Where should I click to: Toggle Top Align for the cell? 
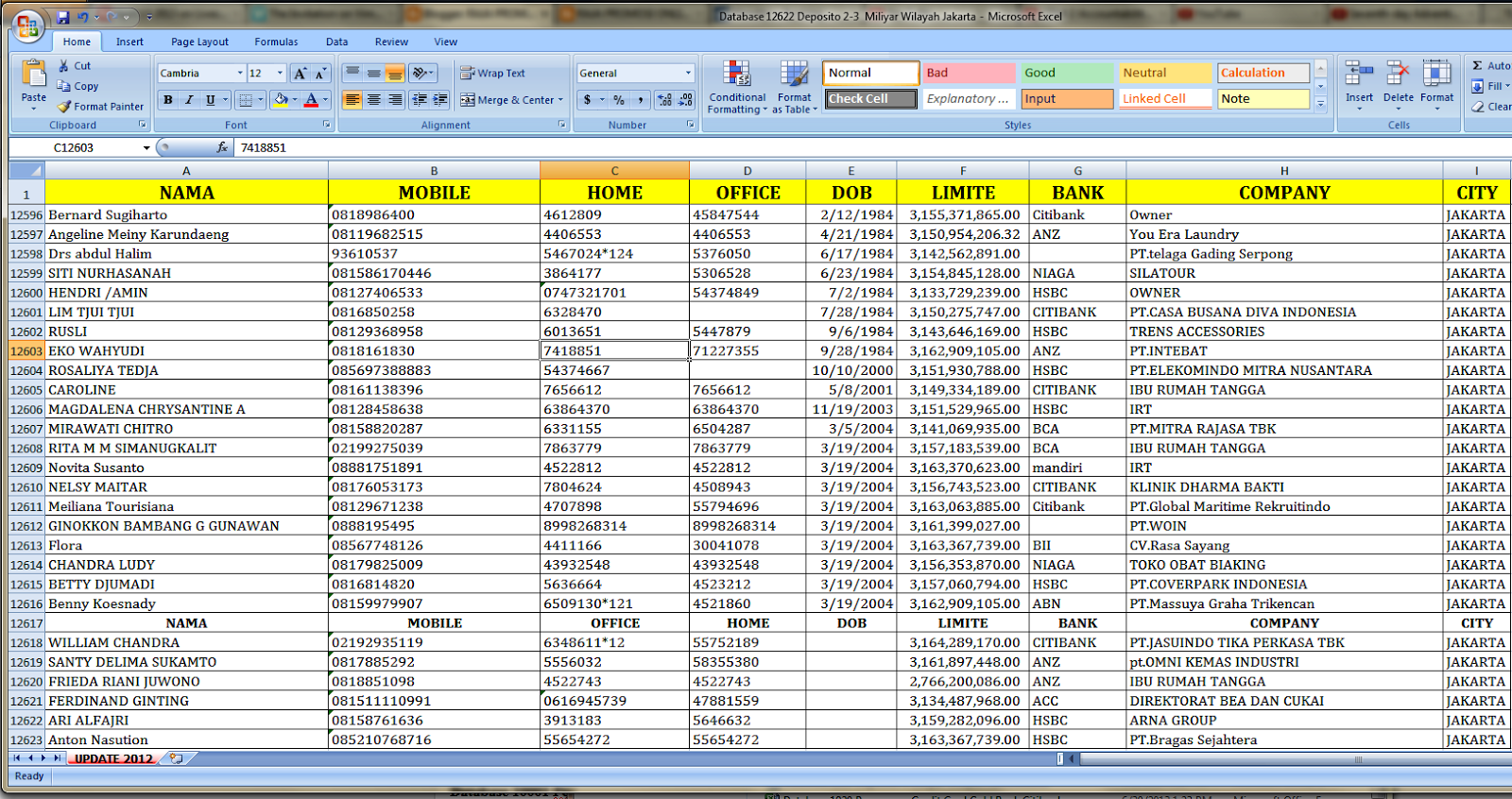tap(352, 73)
